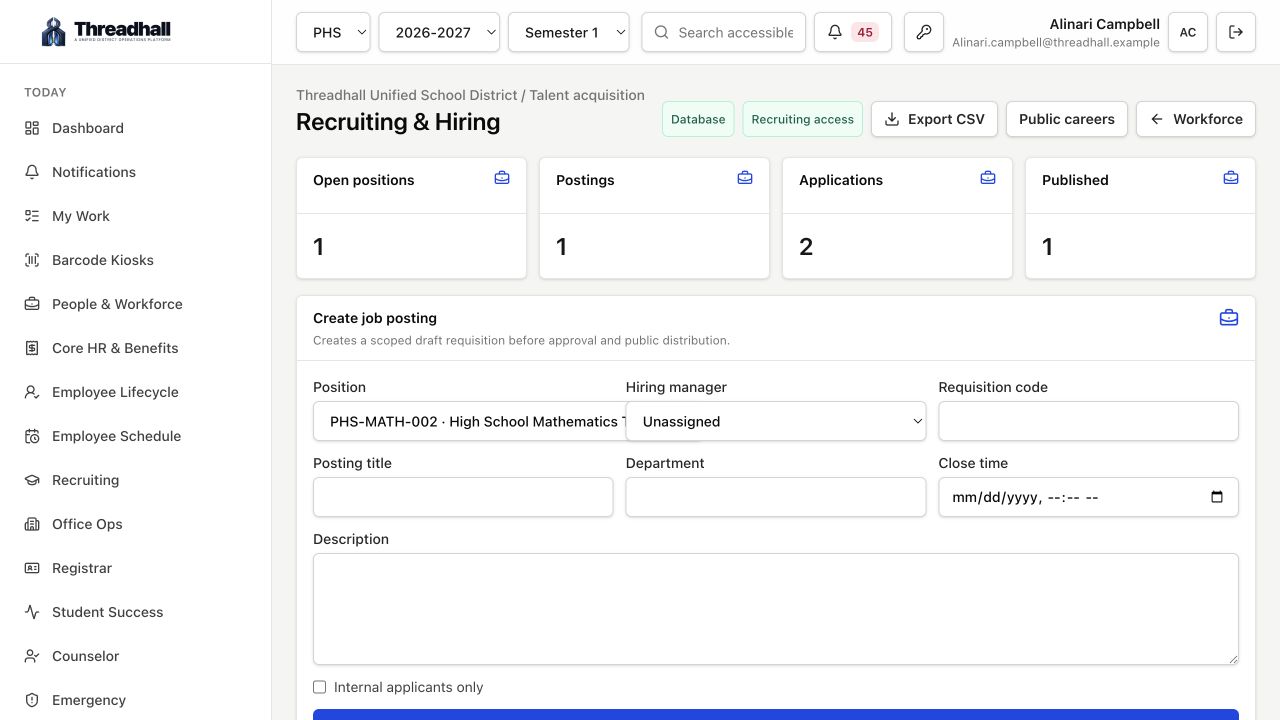Click the Posting title field
Image resolution: width=1280 pixels, height=720 pixels.
463,497
